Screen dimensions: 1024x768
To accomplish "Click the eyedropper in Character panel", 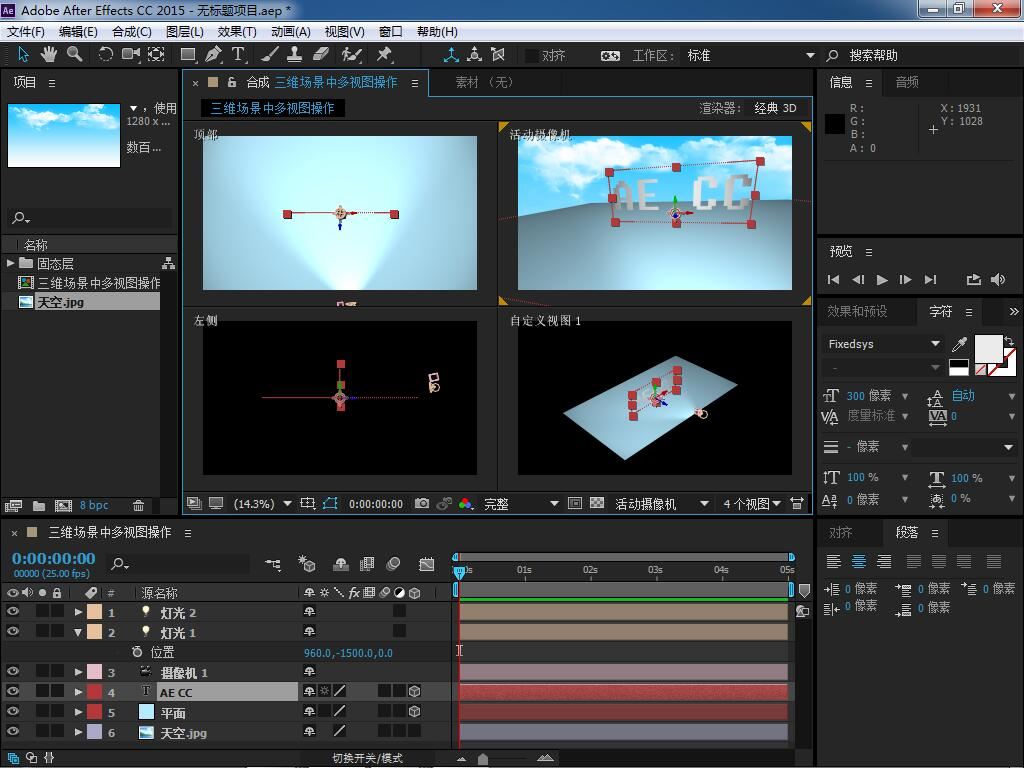I will [x=959, y=344].
